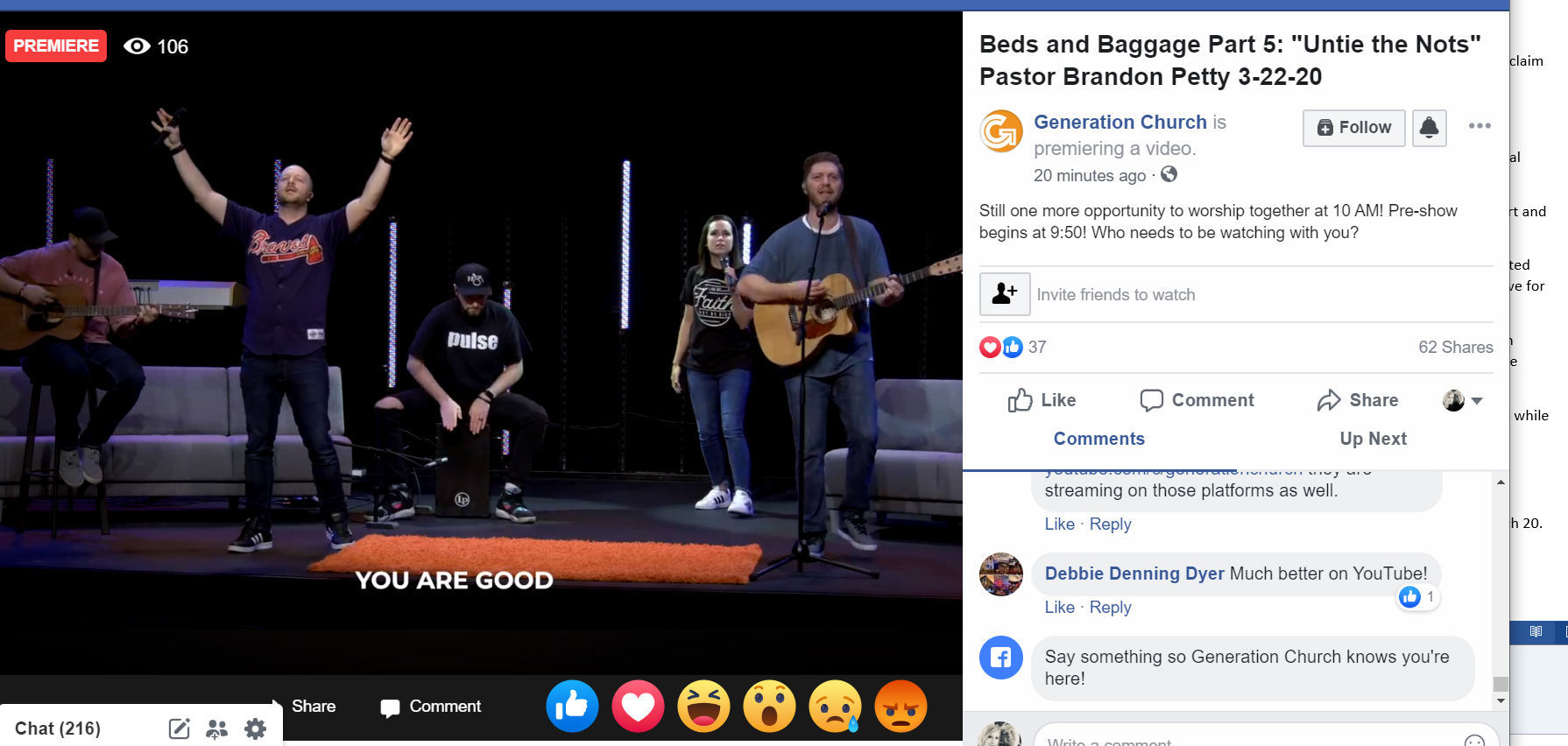Click Comment below the video

pyautogui.click(x=431, y=707)
